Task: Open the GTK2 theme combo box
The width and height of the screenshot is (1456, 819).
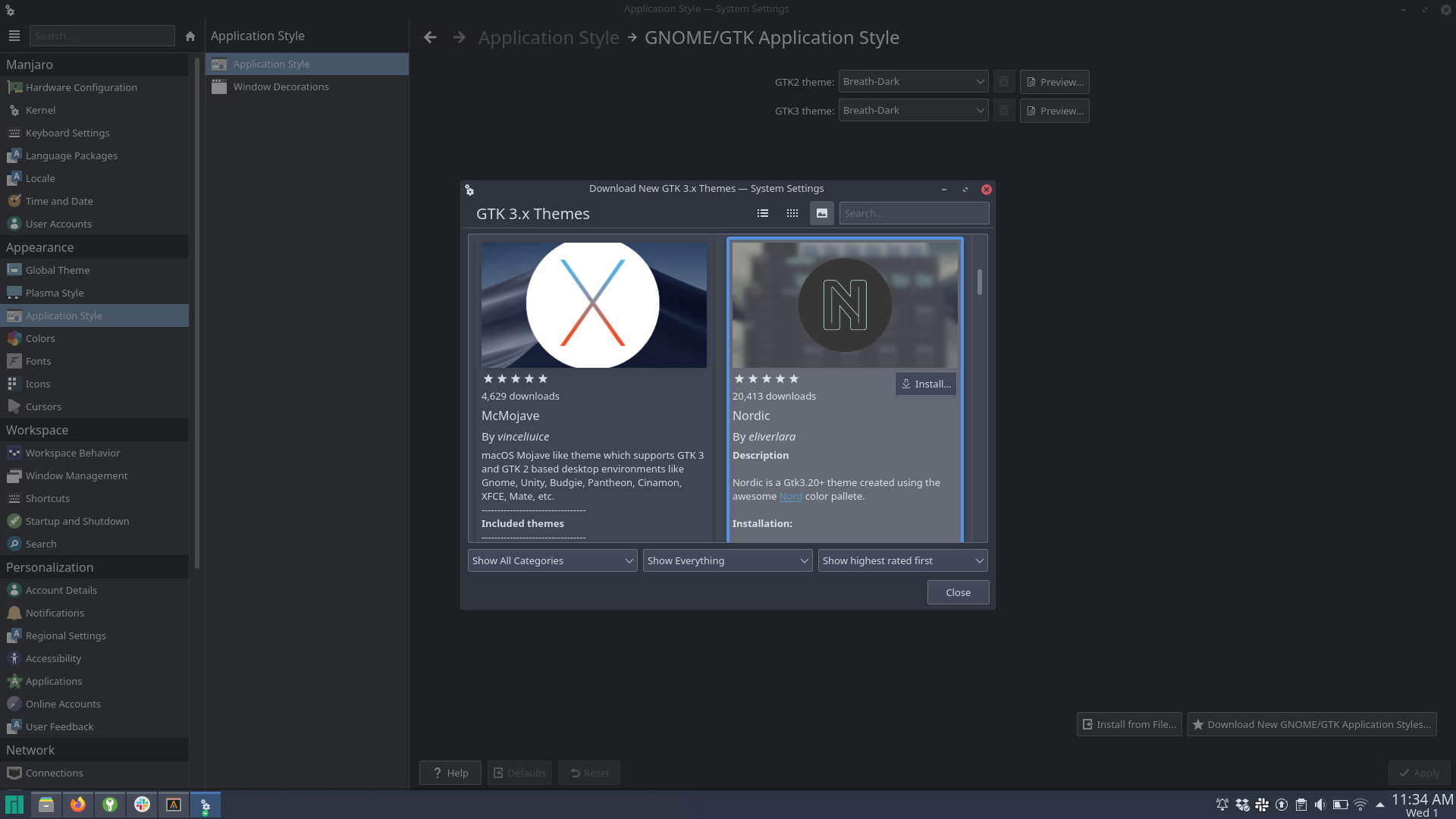Action: tap(913, 81)
